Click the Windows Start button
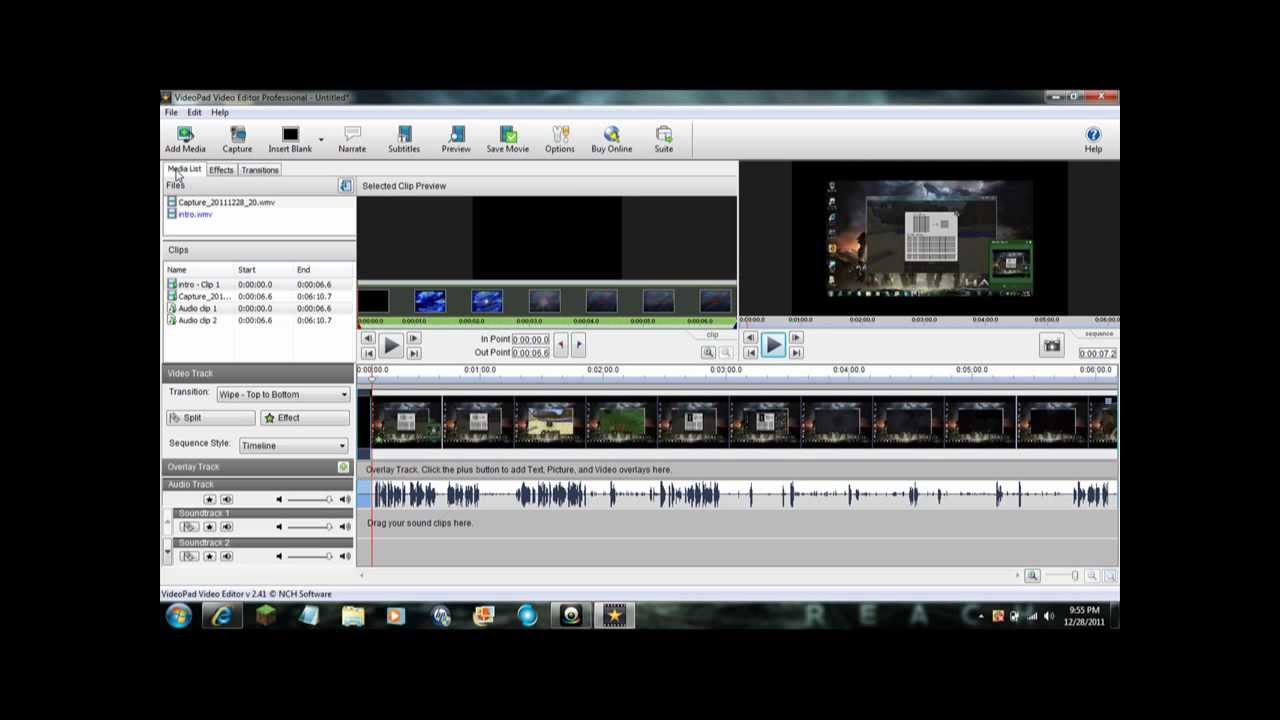The image size is (1280, 720). (x=179, y=616)
